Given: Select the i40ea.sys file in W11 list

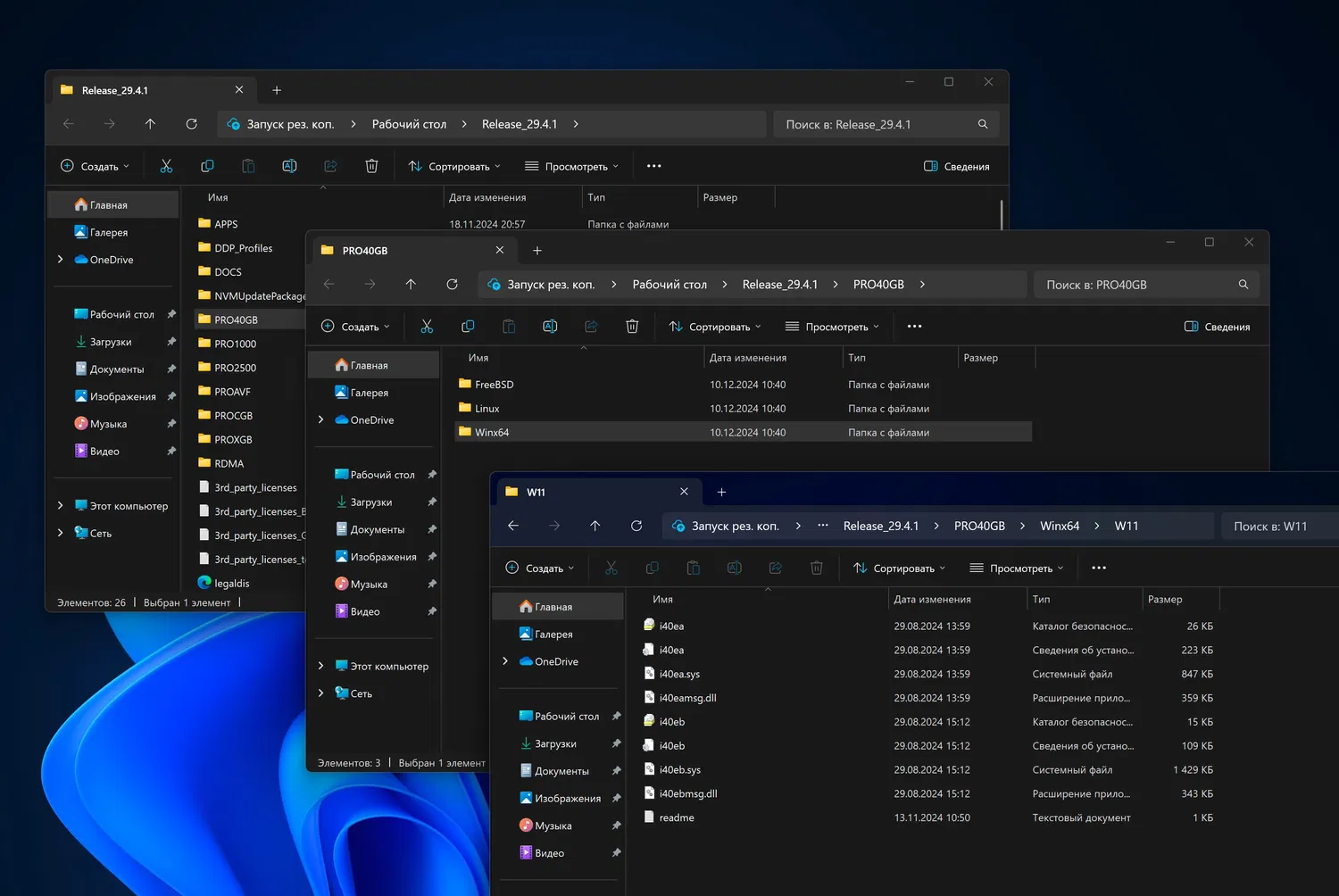Looking at the screenshot, I should [679, 674].
